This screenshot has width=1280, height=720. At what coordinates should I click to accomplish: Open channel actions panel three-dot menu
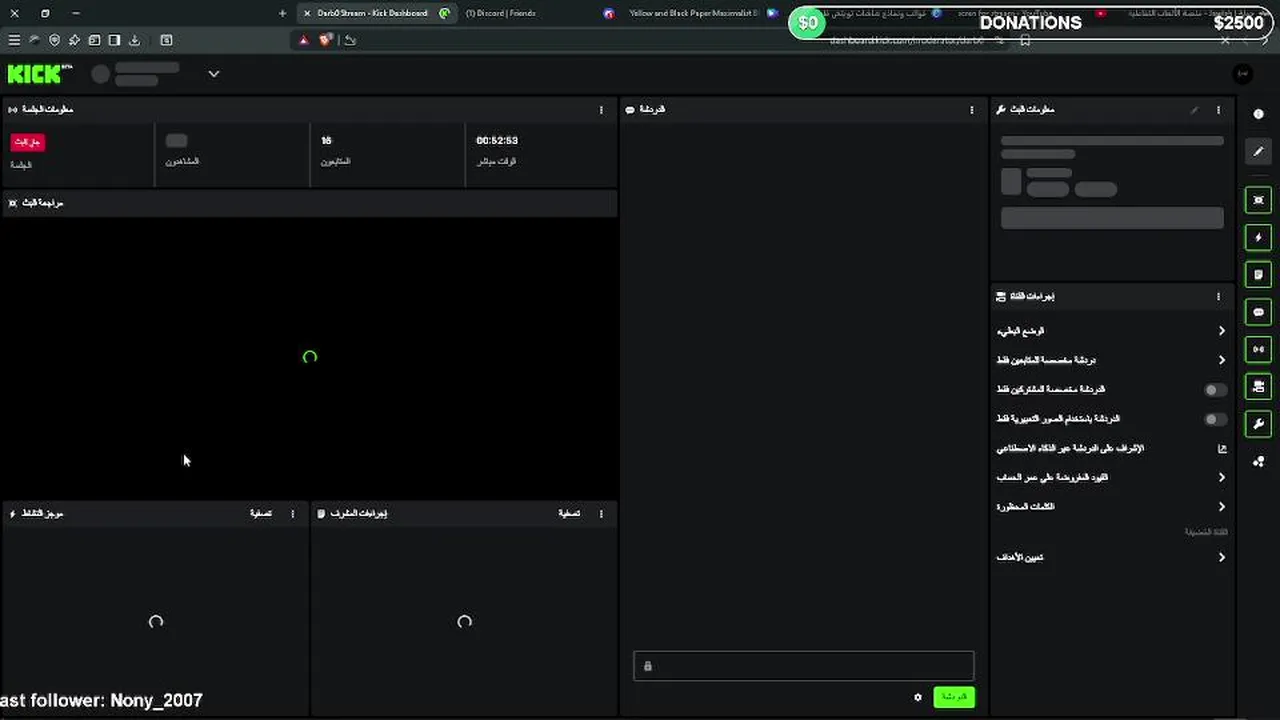tap(1218, 297)
